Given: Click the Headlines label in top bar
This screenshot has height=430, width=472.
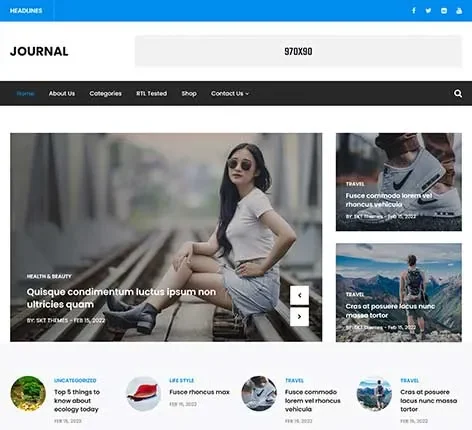Looking at the screenshot, I should (x=26, y=11).
